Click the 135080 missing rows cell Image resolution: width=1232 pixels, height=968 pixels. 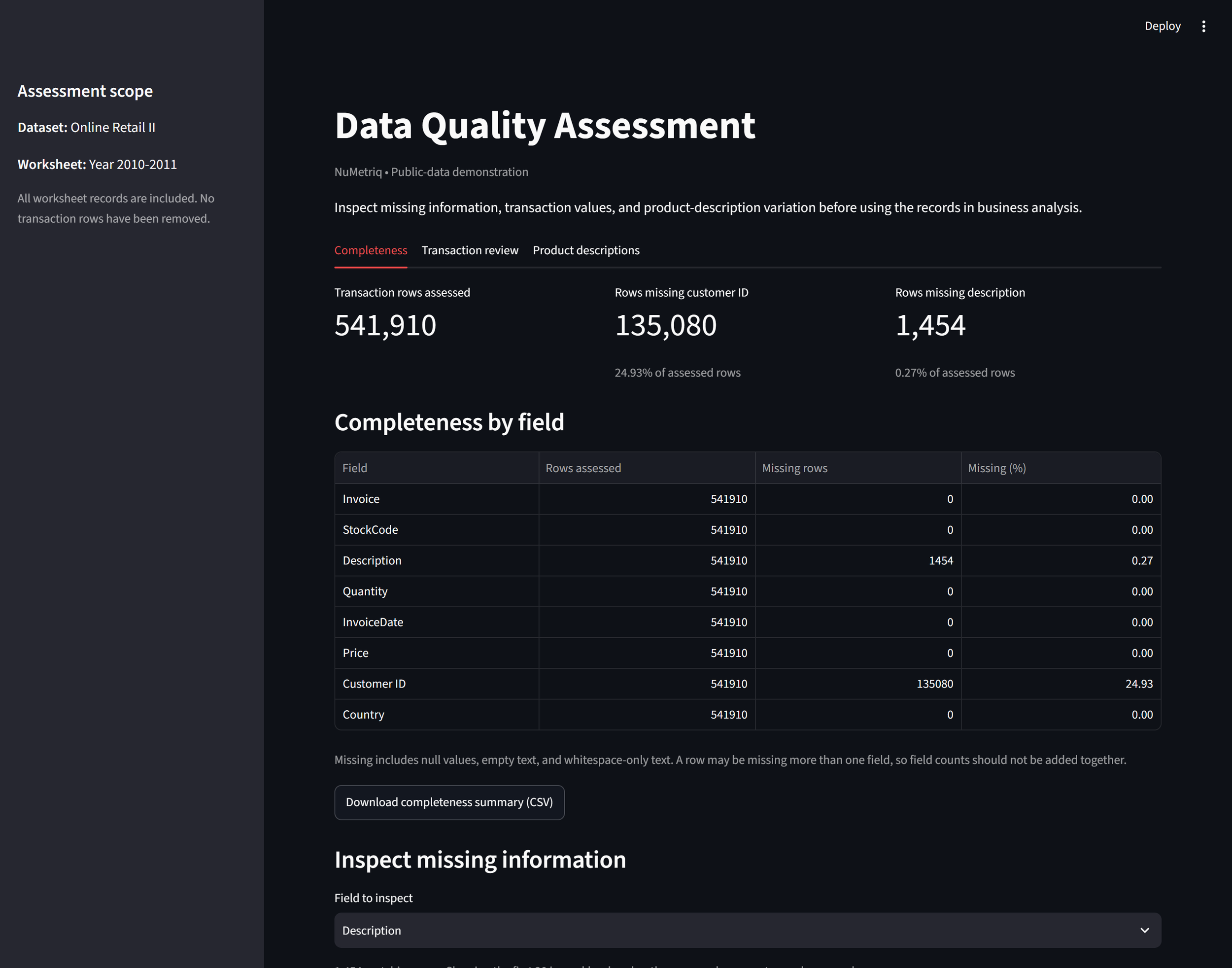click(858, 684)
